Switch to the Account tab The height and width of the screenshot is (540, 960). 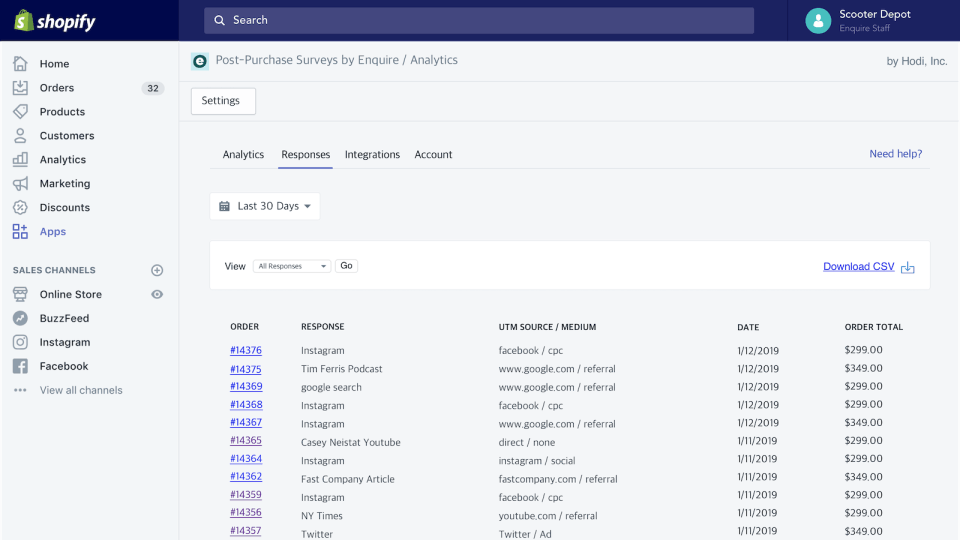(x=433, y=154)
